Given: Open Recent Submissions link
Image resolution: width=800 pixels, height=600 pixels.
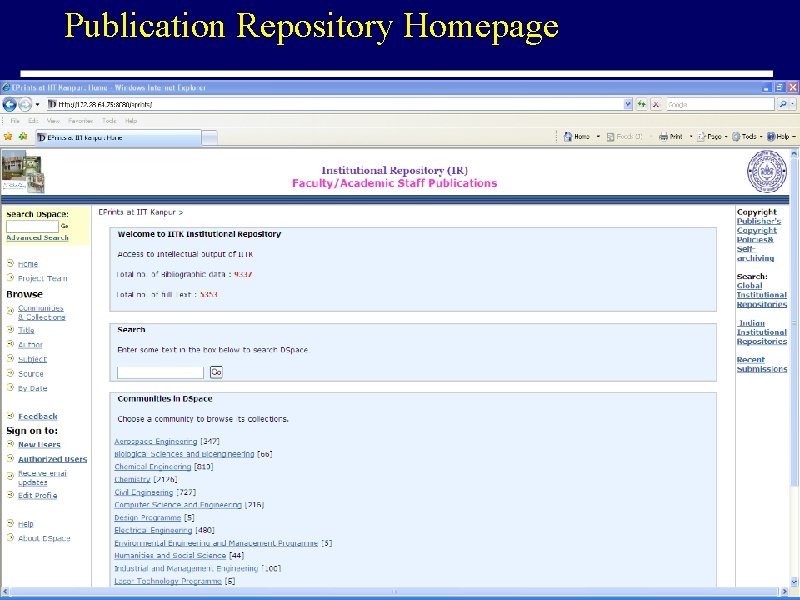Looking at the screenshot, I should click(762, 364).
